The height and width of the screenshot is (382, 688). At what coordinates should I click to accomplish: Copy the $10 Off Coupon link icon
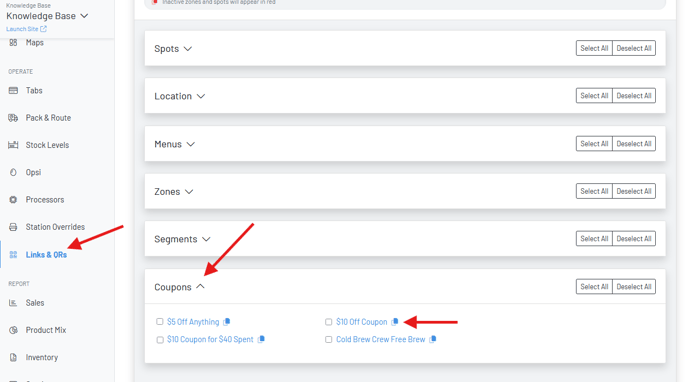395,322
